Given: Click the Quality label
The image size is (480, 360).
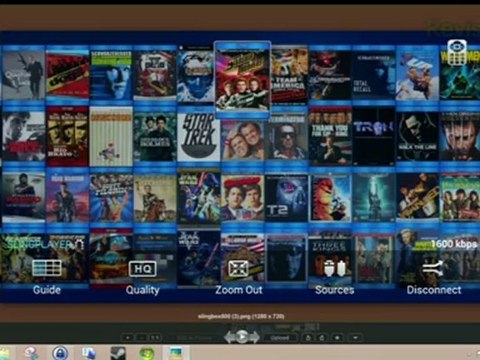Looking at the screenshot, I should pyautogui.click(x=142, y=290).
